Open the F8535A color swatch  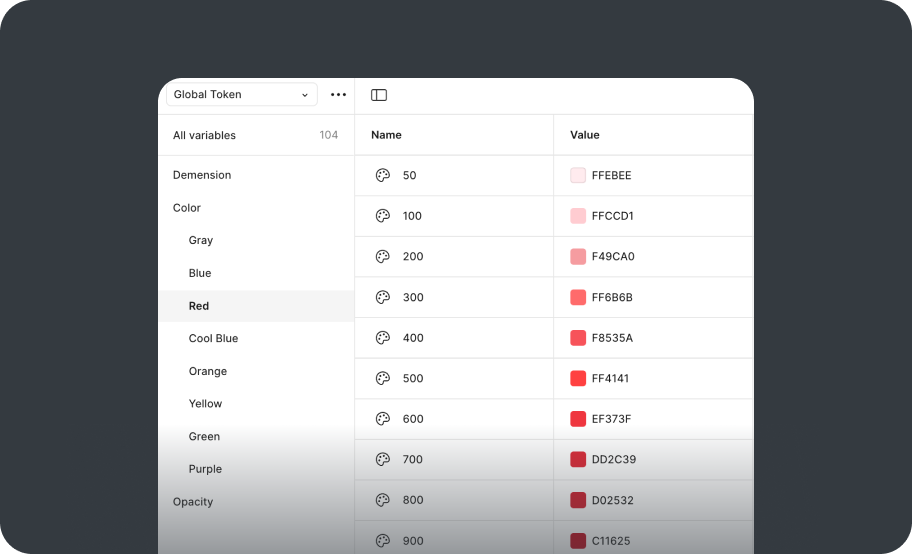pos(578,338)
